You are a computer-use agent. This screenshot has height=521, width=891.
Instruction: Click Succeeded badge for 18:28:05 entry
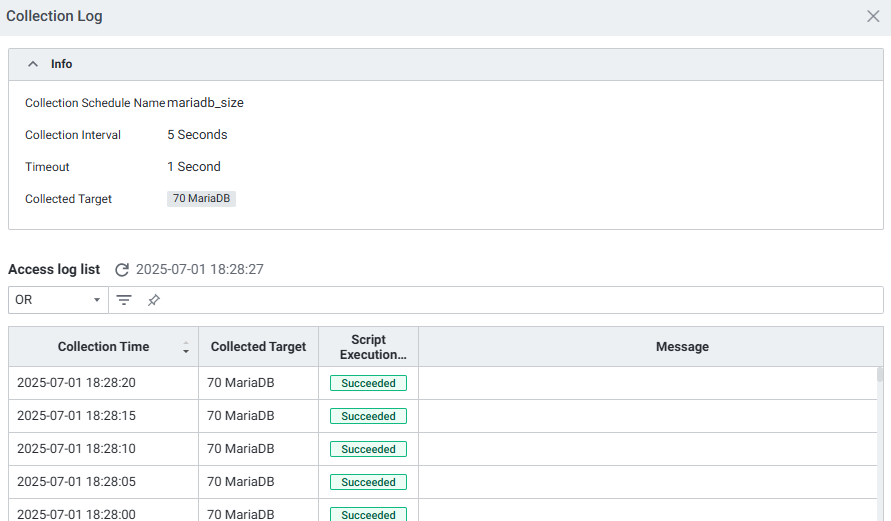tap(368, 482)
